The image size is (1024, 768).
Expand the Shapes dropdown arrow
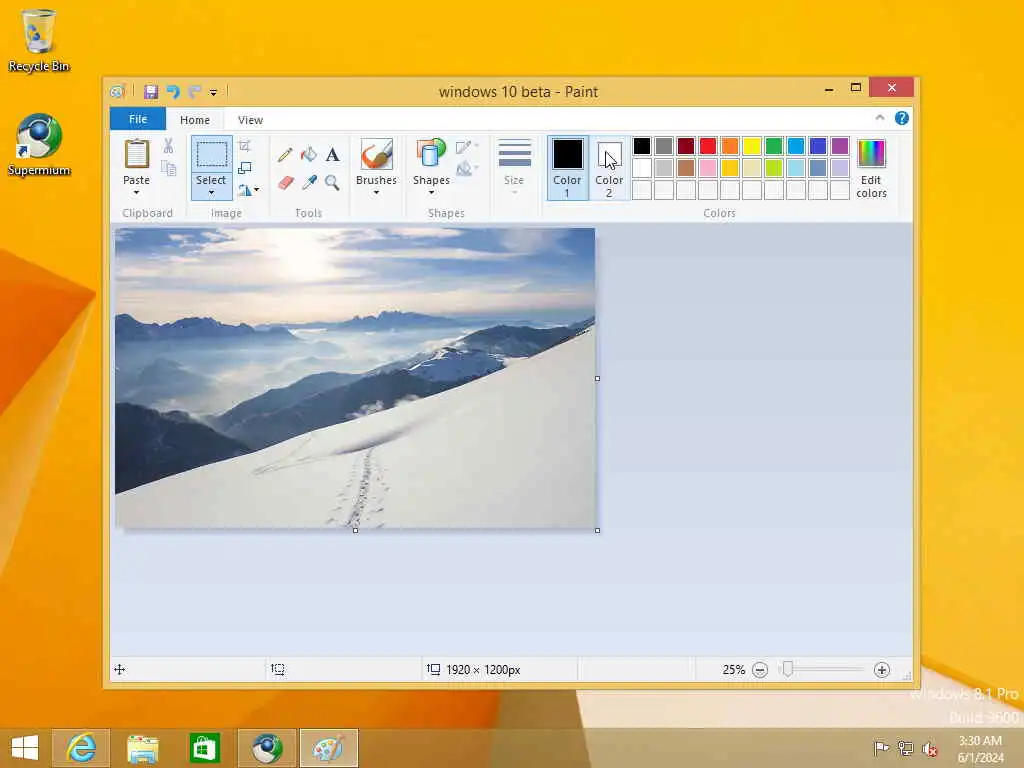[x=431, y=192]
